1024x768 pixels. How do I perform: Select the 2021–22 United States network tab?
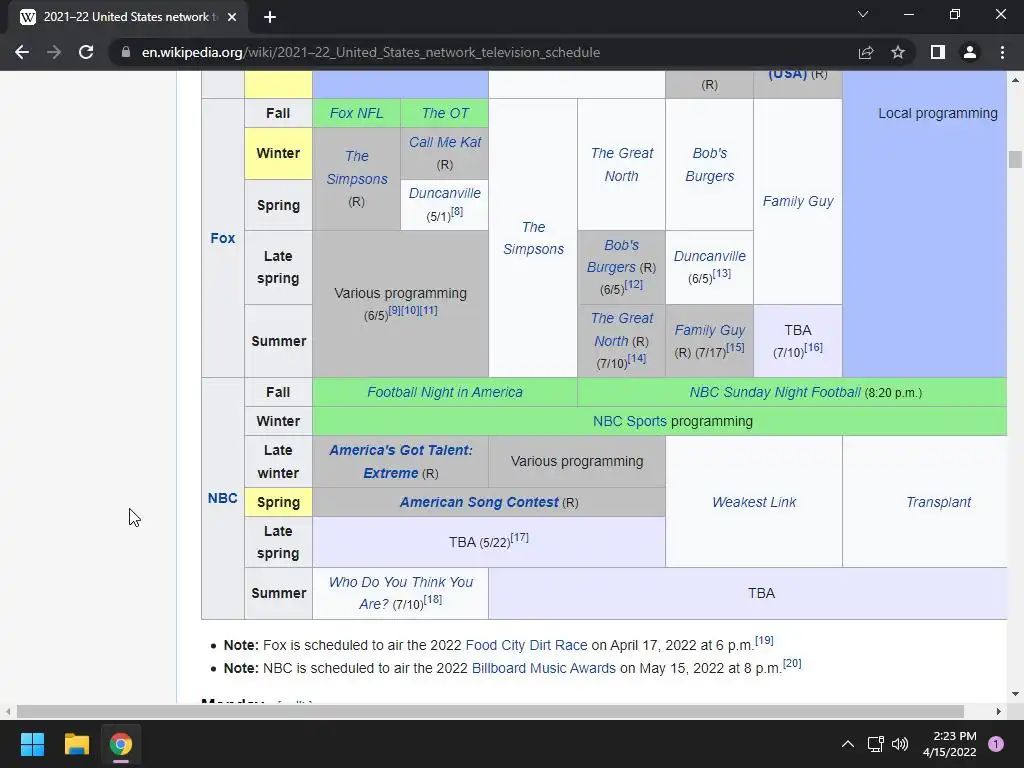point(127,17)
